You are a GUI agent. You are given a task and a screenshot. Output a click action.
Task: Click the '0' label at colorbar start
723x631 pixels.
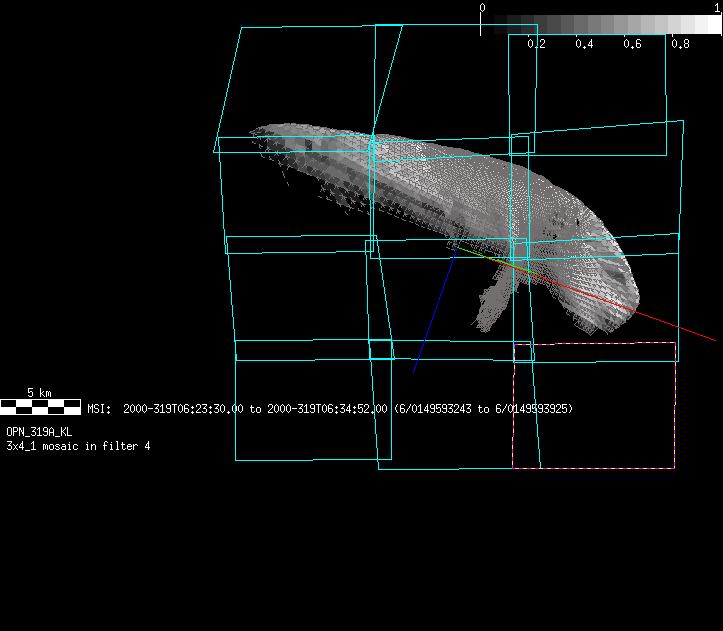(x=482, y=7)
